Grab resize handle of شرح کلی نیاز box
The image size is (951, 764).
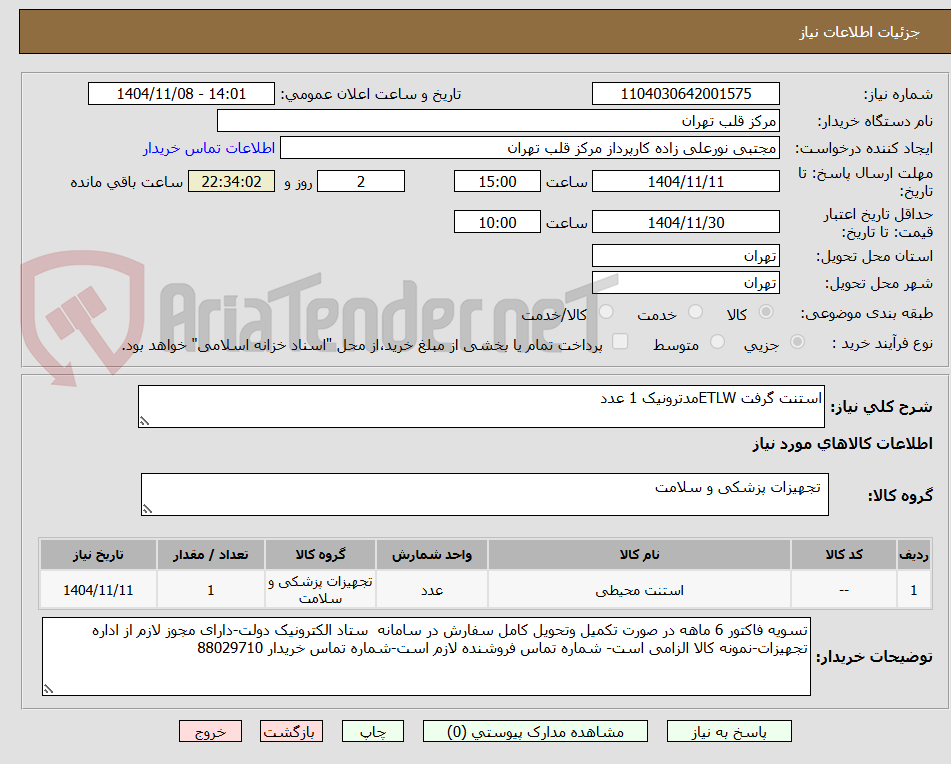(x=144, y=421)
